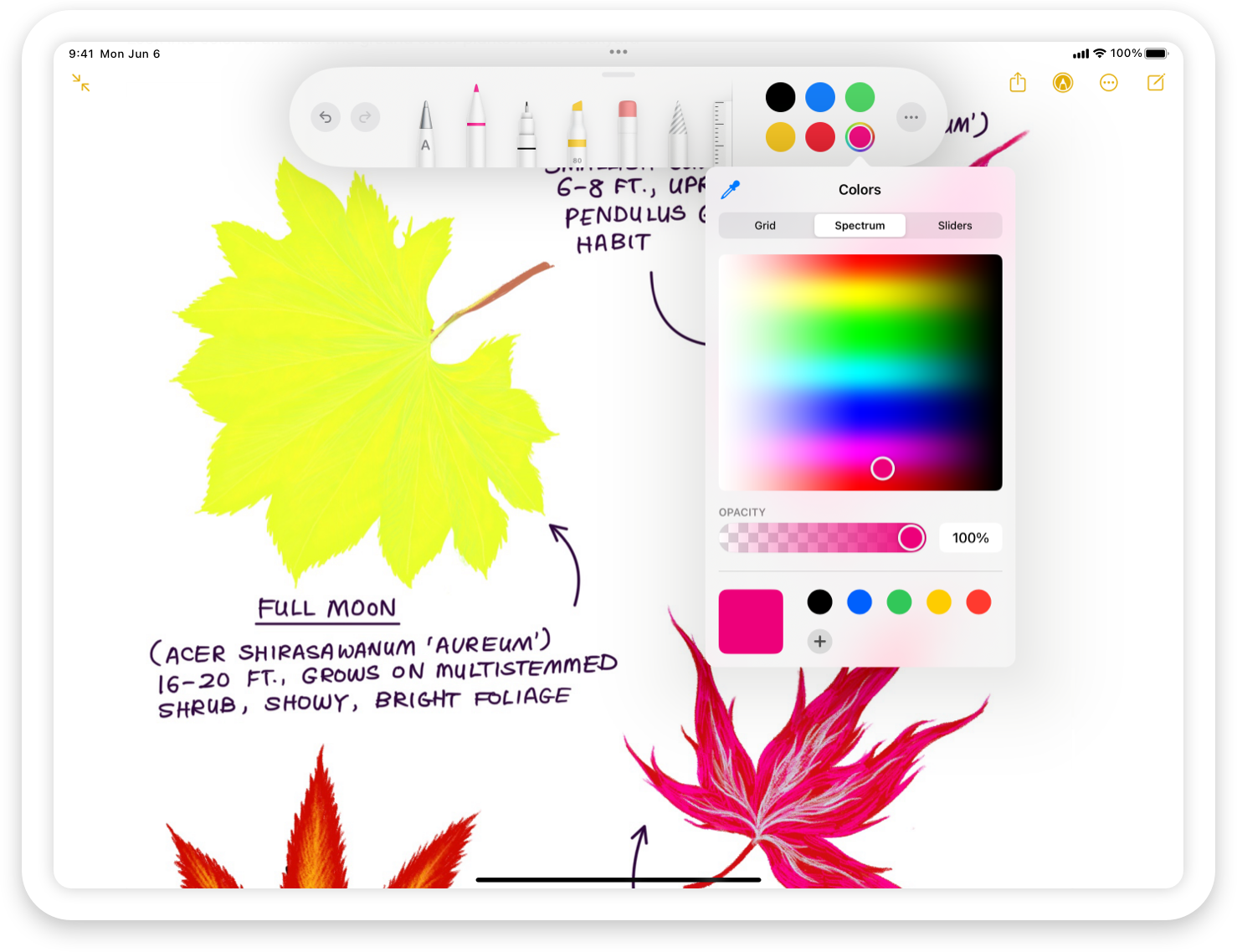Tap the compose new note icon
Screen dimensions: 1237x952
pyautogui.click(x=1156, y=82)
